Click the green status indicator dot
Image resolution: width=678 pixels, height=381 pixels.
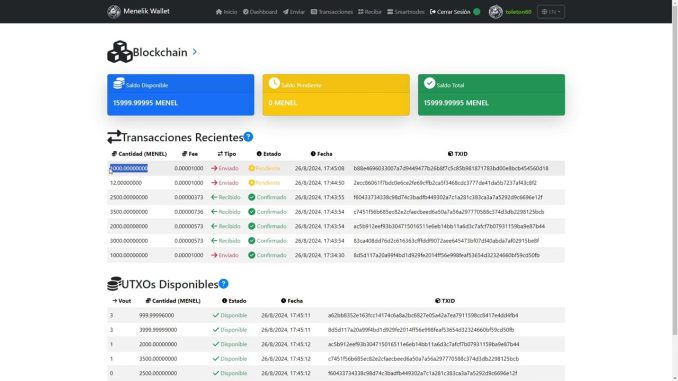pos(477,12)
